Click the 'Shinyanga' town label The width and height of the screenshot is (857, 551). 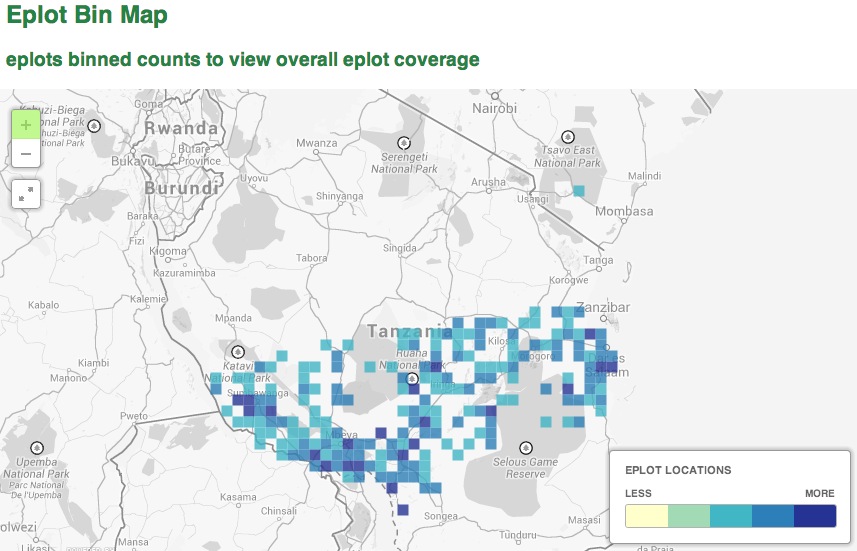(x=339, y=196)
